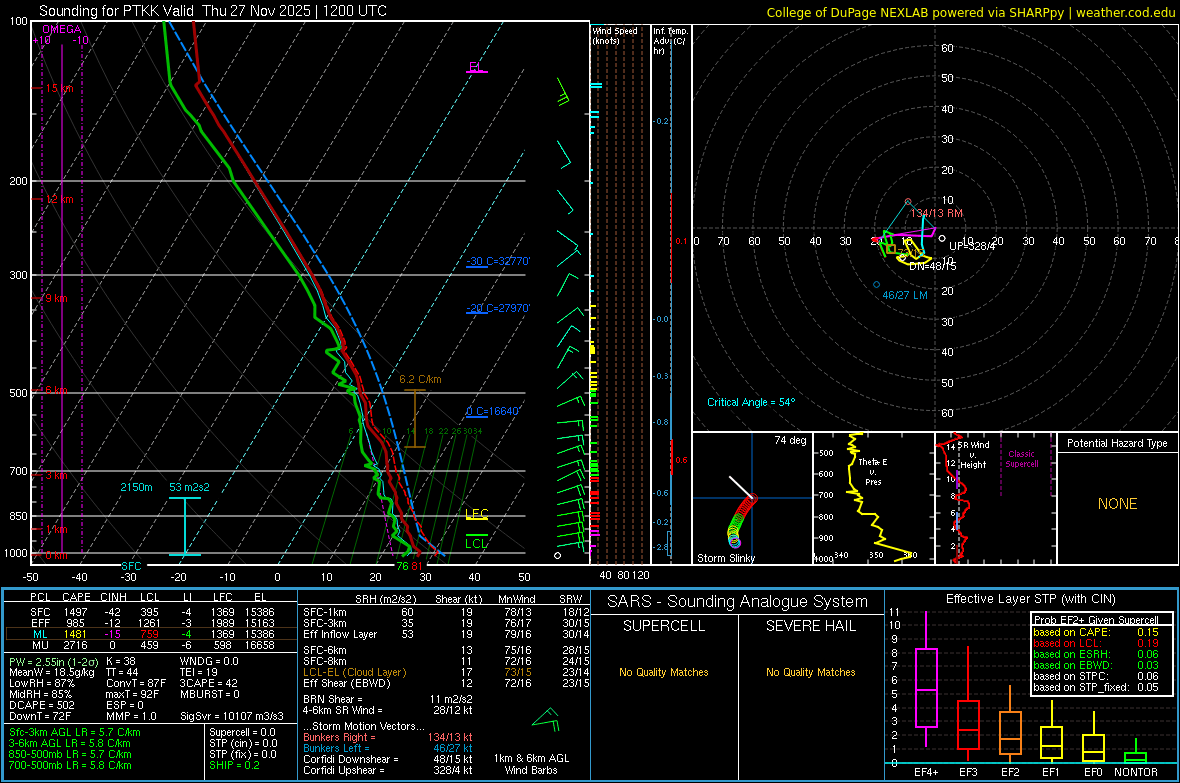Click the 'SARS - Sounding Analogue System' header
The height and width of the screenshot is (783, 1180).
[738, 602]
